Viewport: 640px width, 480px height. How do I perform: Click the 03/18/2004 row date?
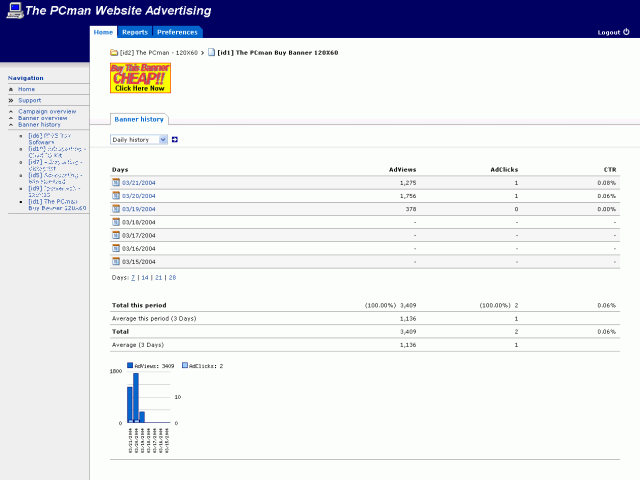pos(138,222)
